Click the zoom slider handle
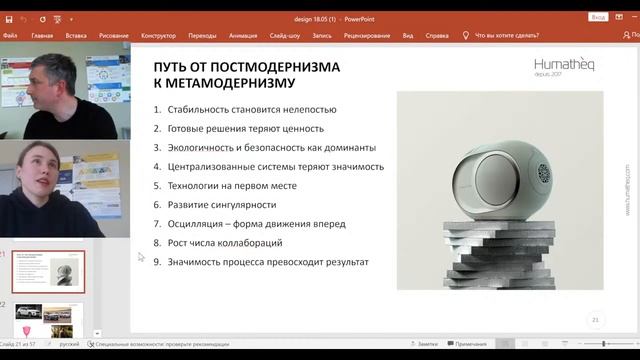Image resolution: width=640 pixels, height=360 pixels. [x=604, y=344]
